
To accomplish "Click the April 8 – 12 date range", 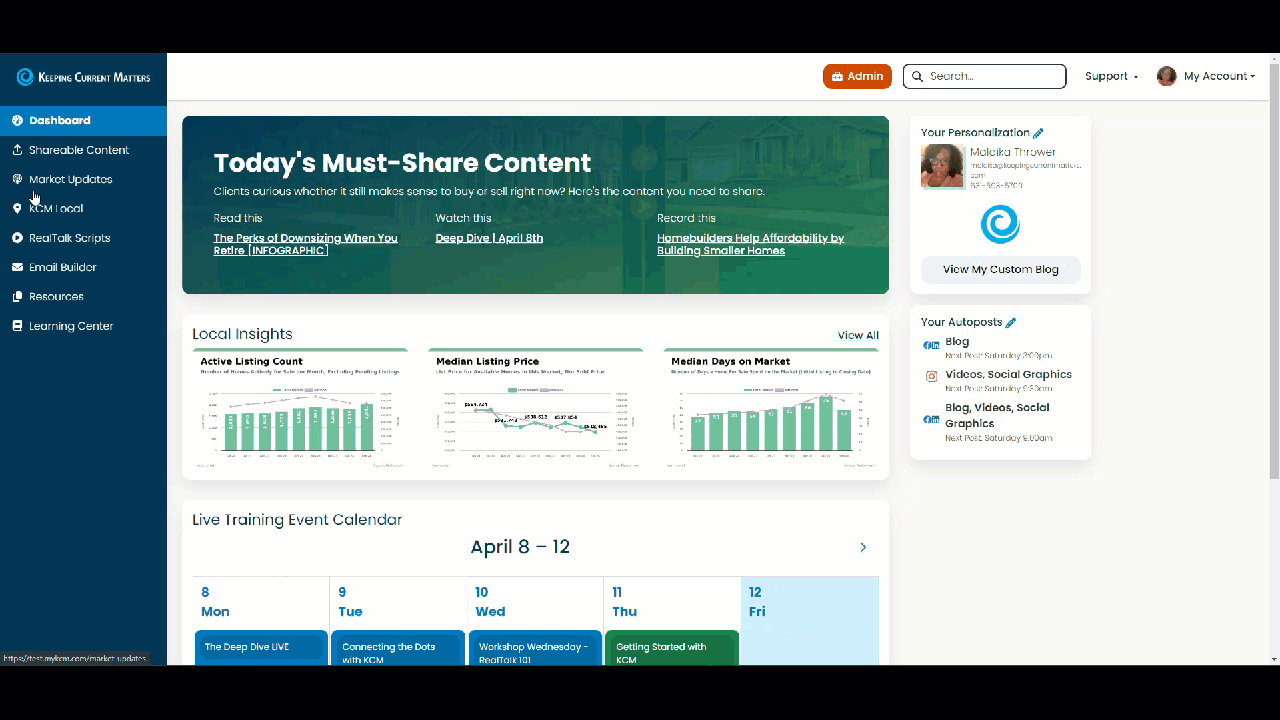I will (520, 548).
